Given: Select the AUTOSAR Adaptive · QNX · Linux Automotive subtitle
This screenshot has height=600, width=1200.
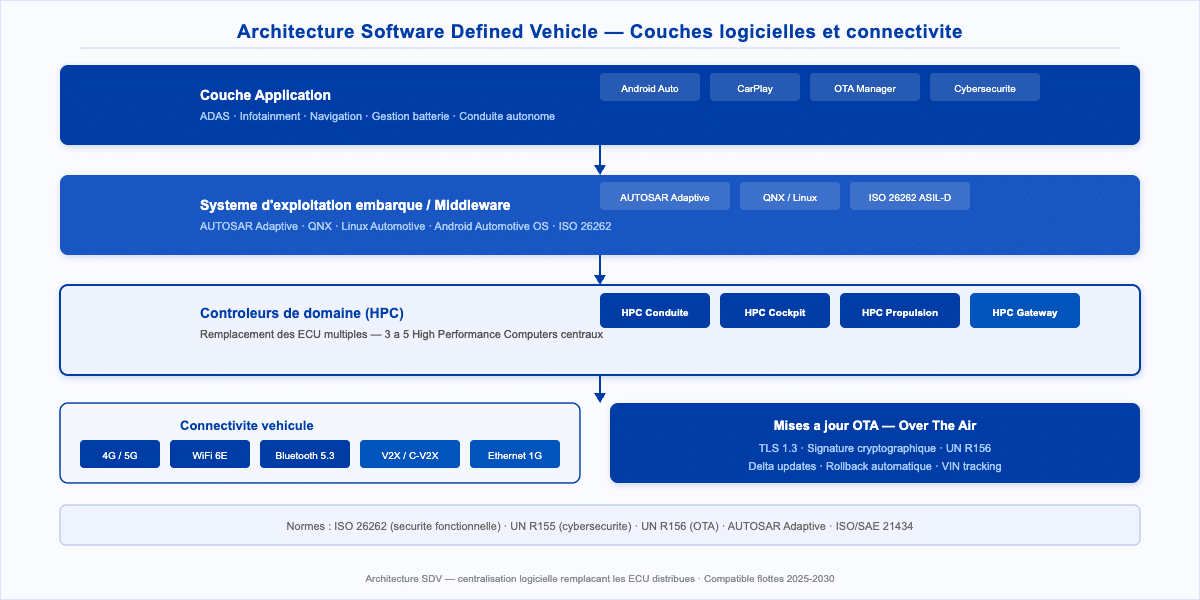Looking at the screenshot, I should point(405,226).
